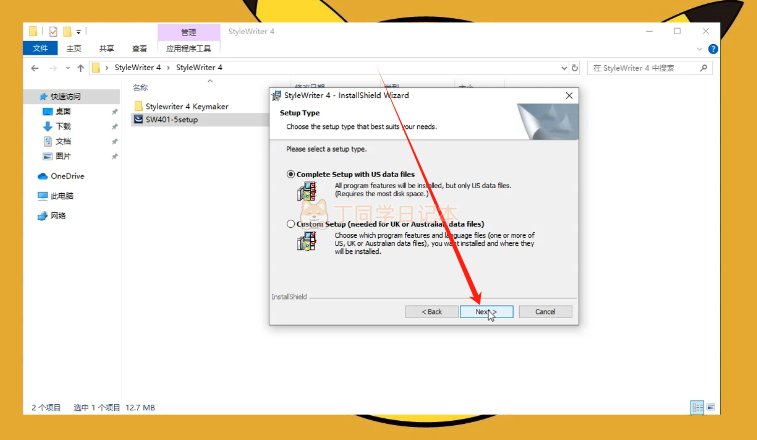Go forward in Explorer navigation
The height and width of the screenshot is (440, 757).
53,68
